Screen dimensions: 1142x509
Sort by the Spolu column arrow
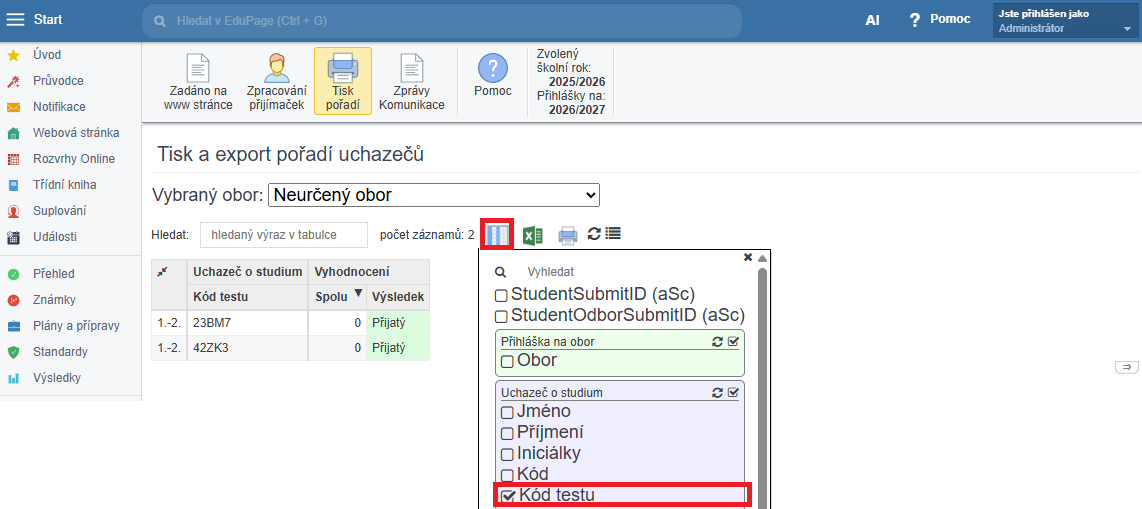[358, 294]
